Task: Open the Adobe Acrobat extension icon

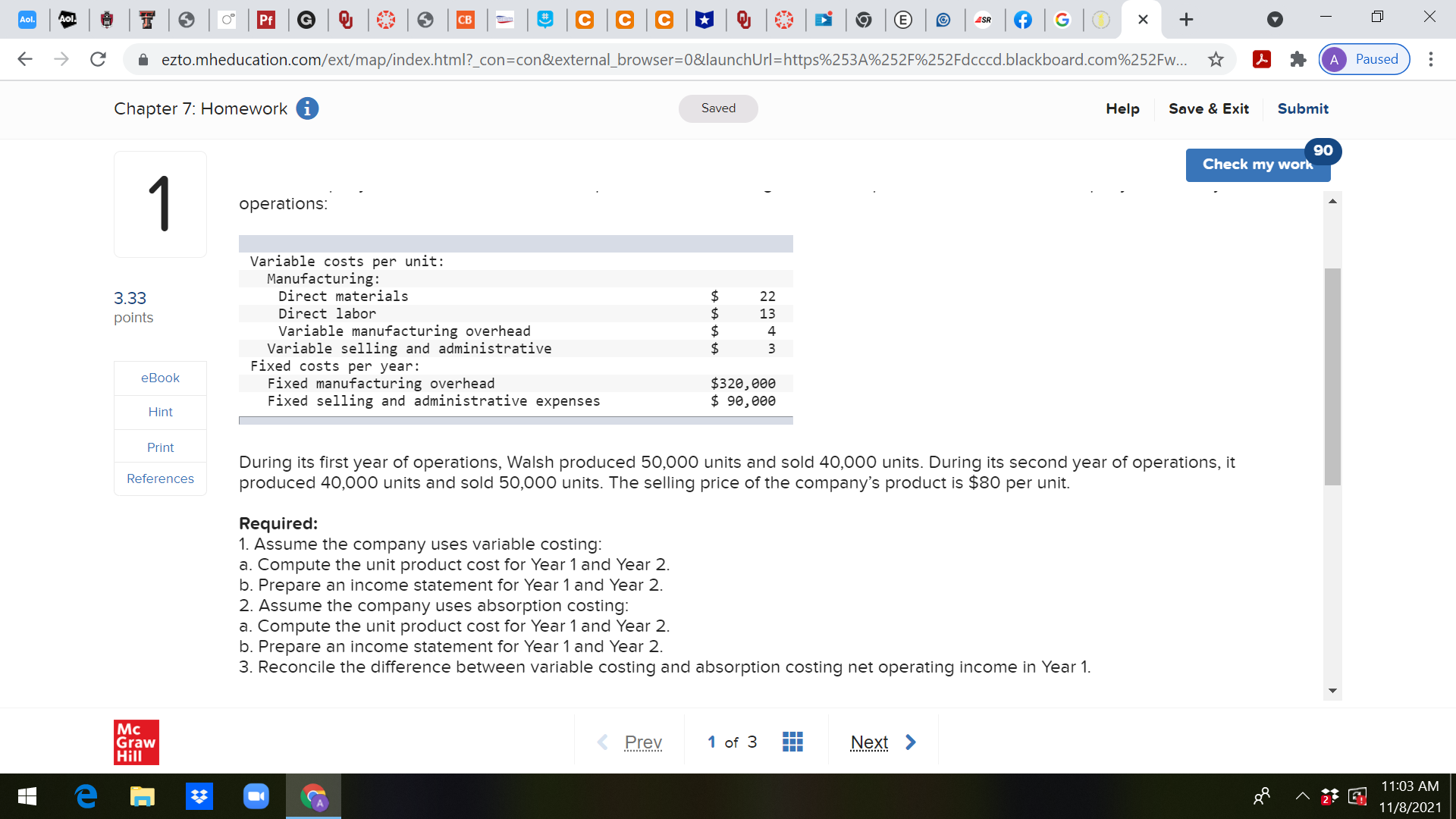Action: 1261,59
